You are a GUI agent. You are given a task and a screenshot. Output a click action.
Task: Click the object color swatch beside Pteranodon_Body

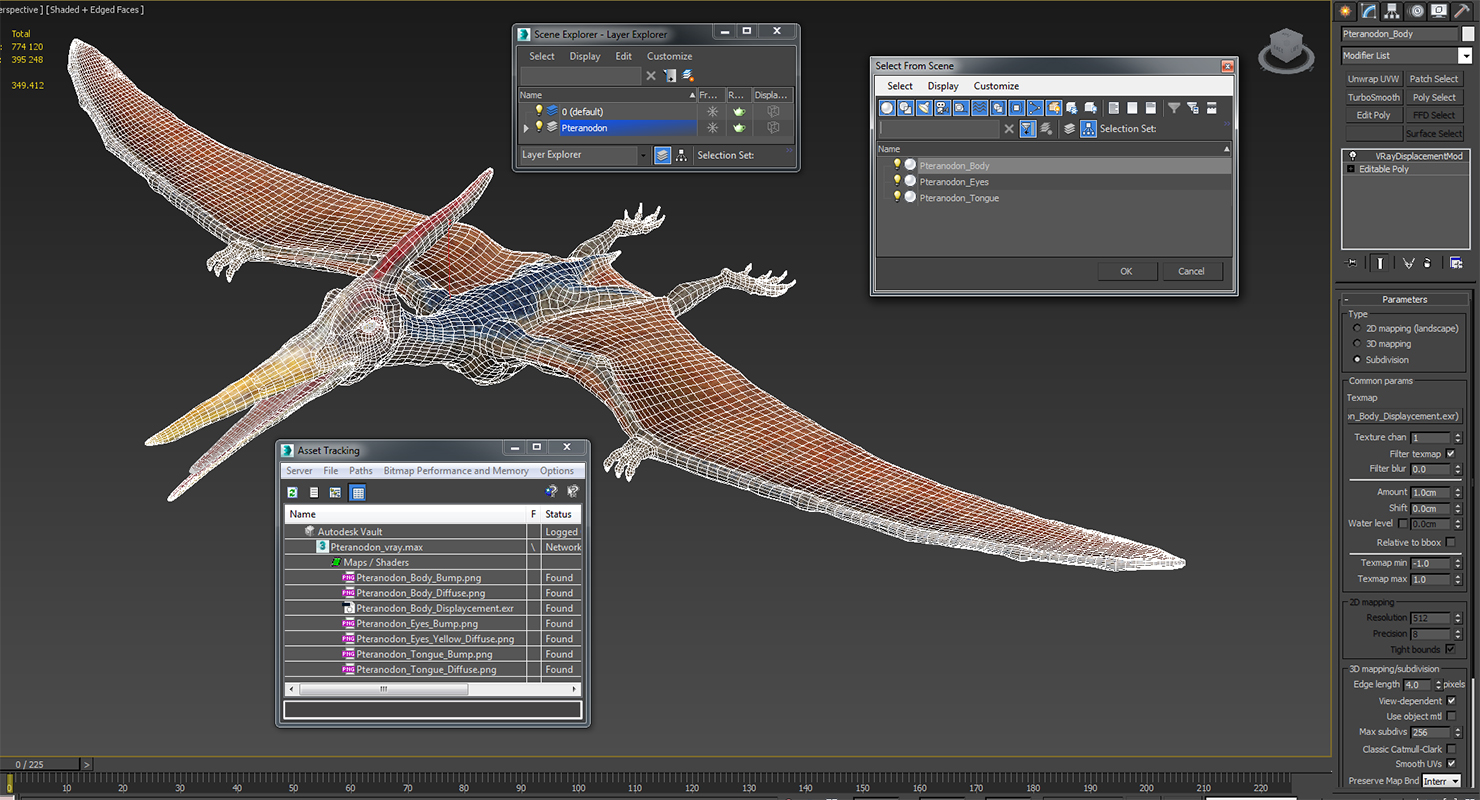coord(1468,34)
